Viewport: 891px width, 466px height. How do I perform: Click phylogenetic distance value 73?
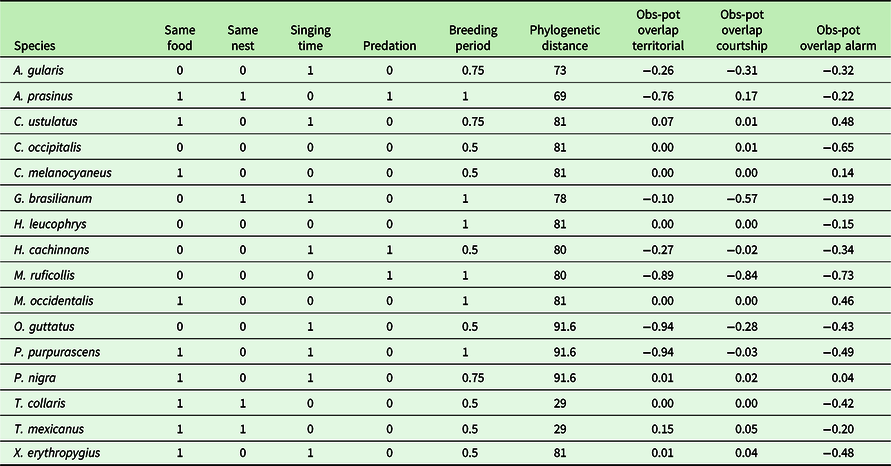(559, 70)
